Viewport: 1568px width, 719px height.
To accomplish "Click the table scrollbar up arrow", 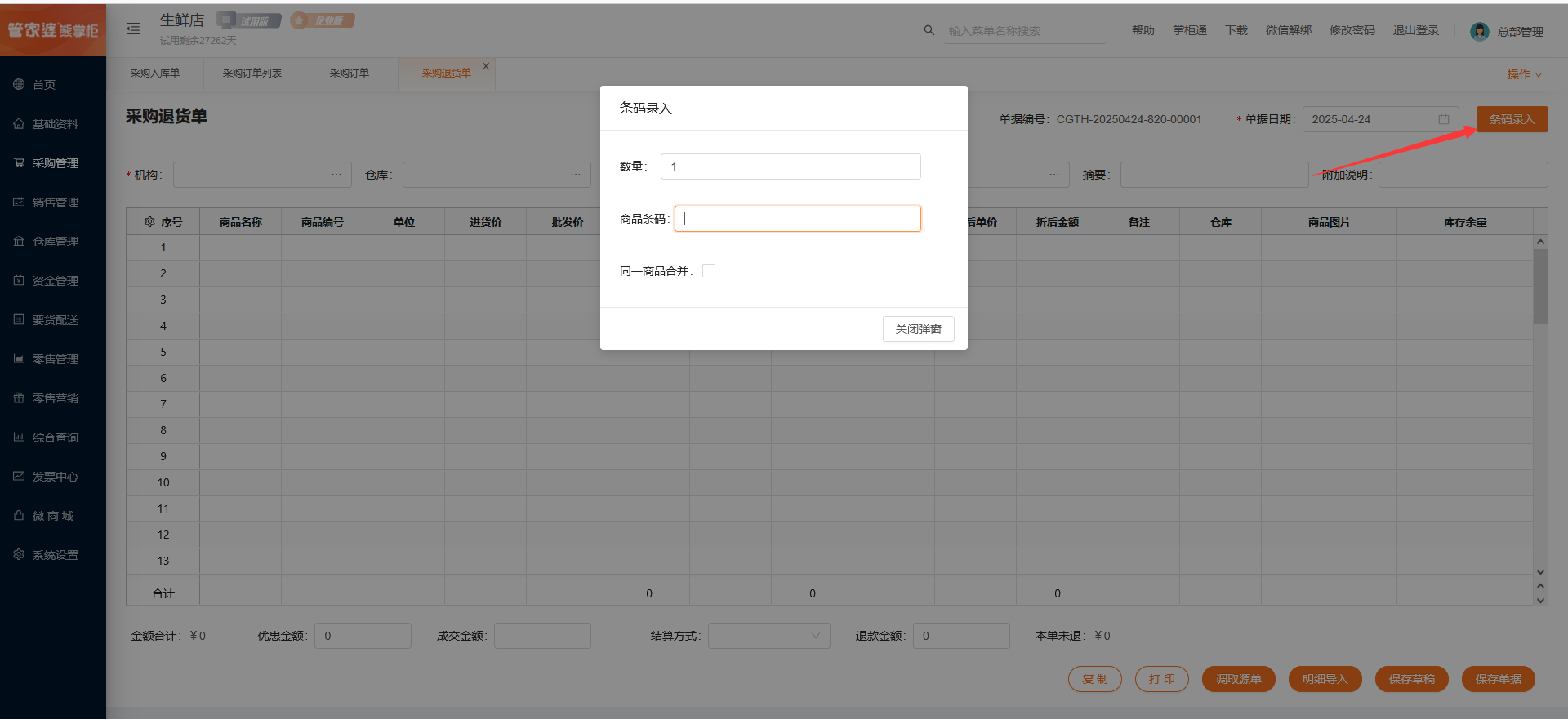I will 1540,242.
